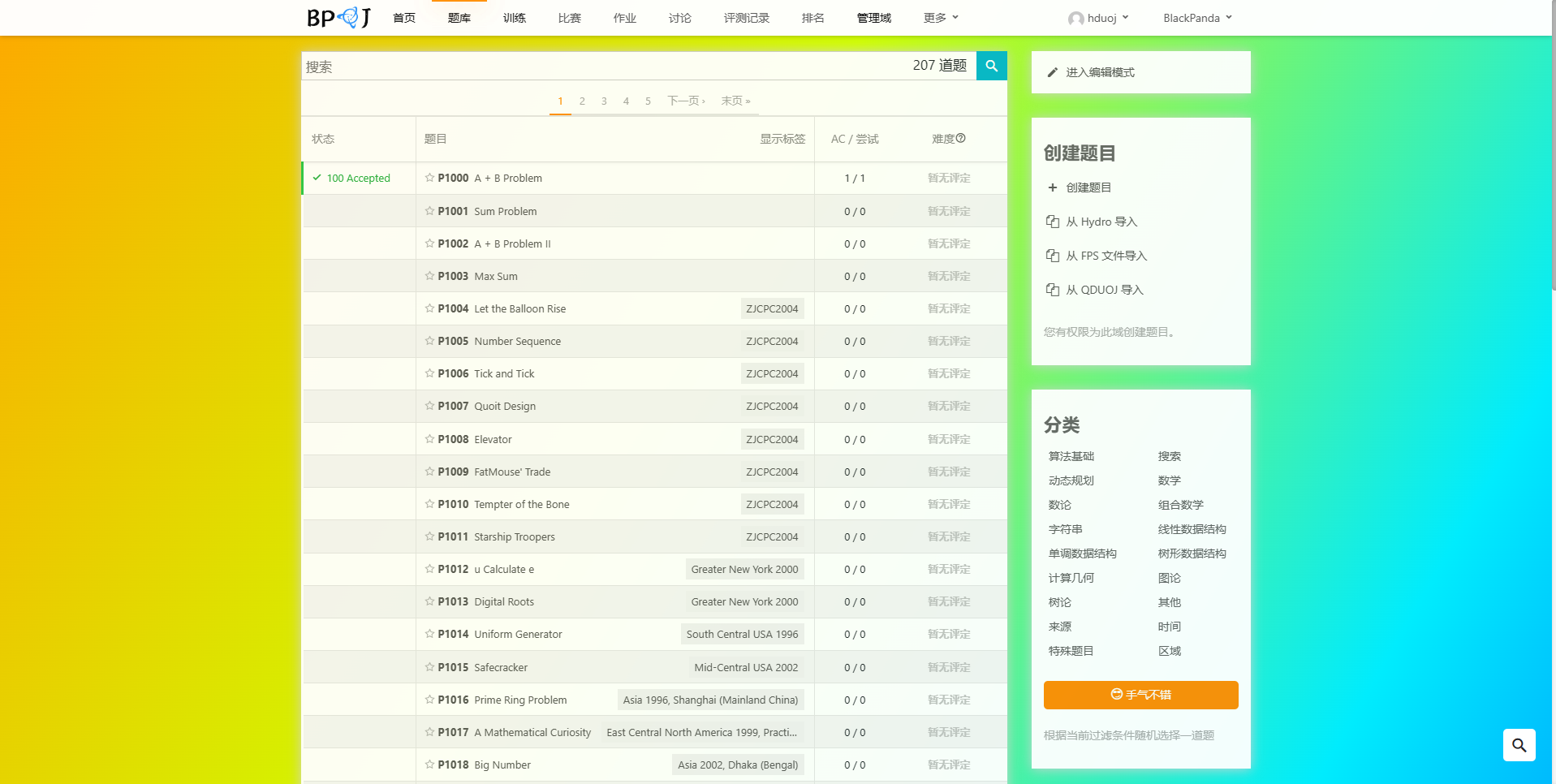The height and width of the screenshot is (784, 1556).
Task: Select the 计算几何 category
Action: (1071, 578)
